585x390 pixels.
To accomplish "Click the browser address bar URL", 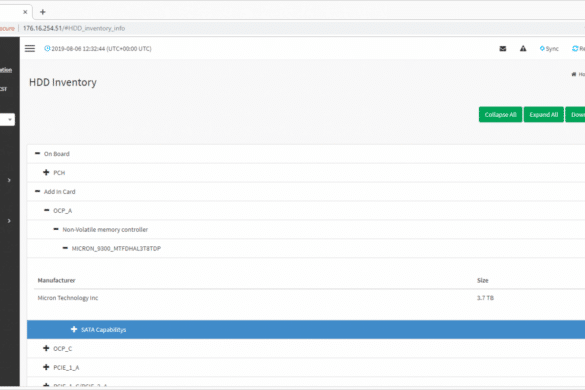I will (74, 28).
